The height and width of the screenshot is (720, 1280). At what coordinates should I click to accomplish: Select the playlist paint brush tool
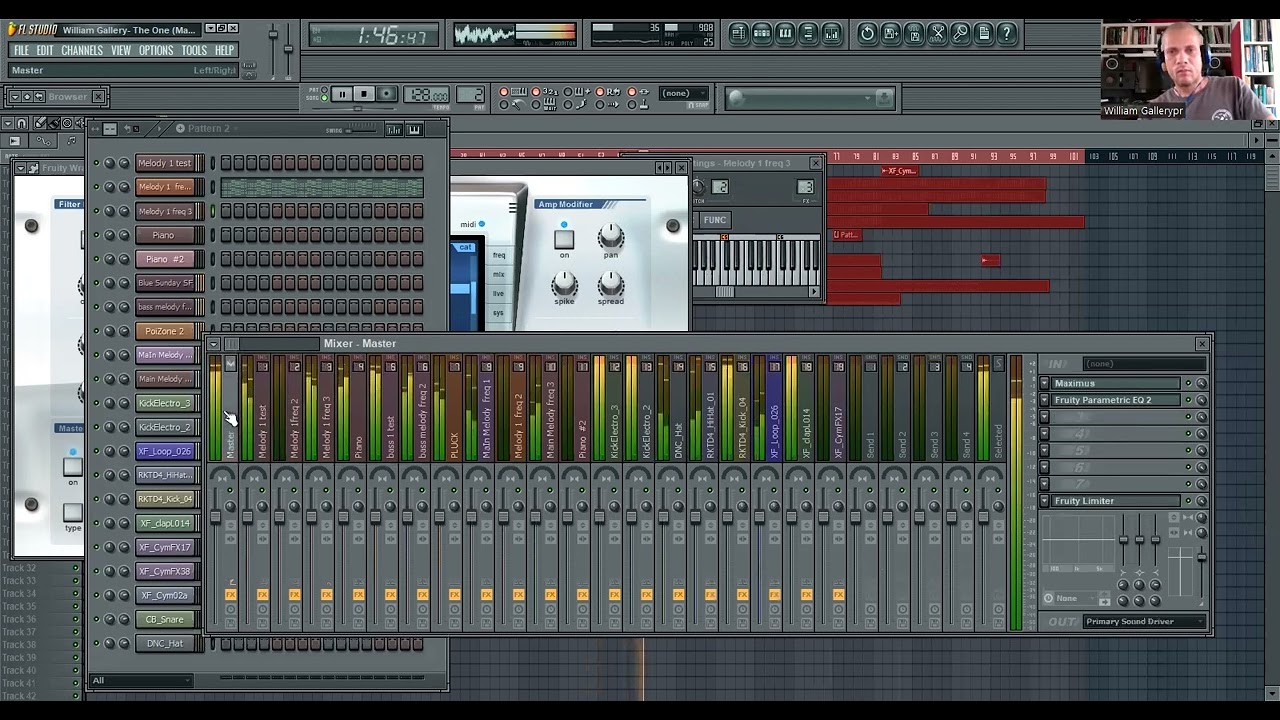pyautogui.click(x=54, y=124)
